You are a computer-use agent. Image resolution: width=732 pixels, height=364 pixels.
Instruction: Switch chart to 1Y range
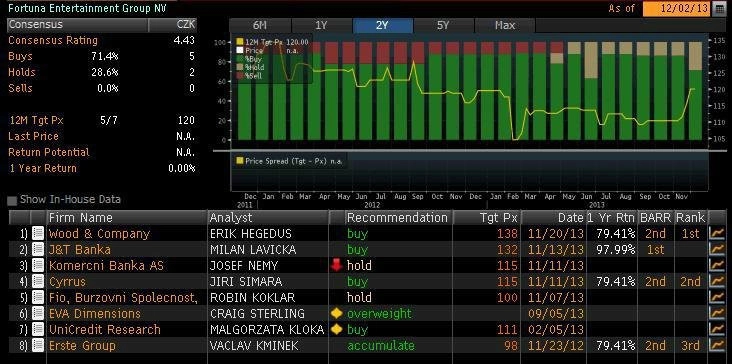322,26
